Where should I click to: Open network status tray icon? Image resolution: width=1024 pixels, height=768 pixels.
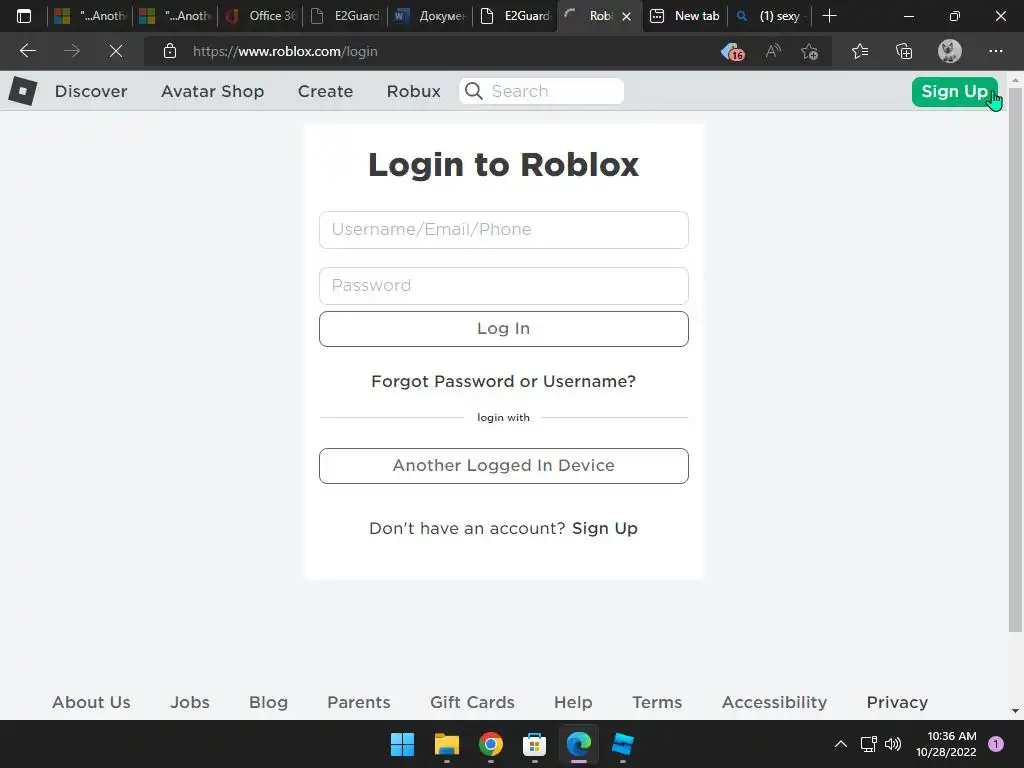pos(869,744)
